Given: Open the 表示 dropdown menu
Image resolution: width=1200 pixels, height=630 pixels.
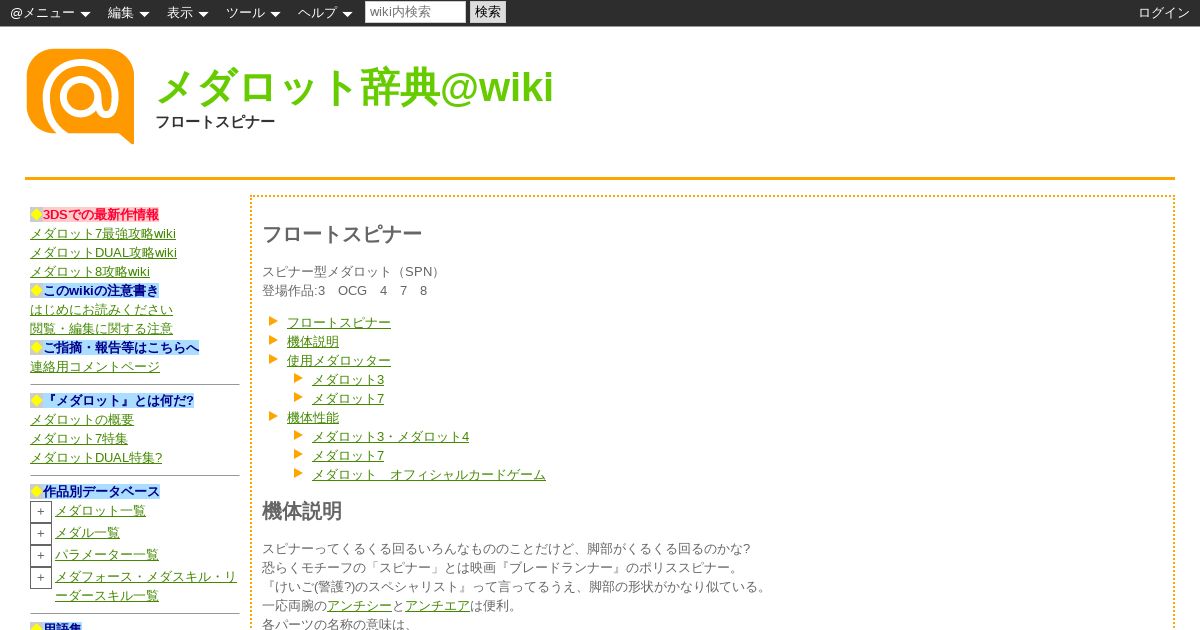Looking at the screenshot, I should tap(187, 13).
